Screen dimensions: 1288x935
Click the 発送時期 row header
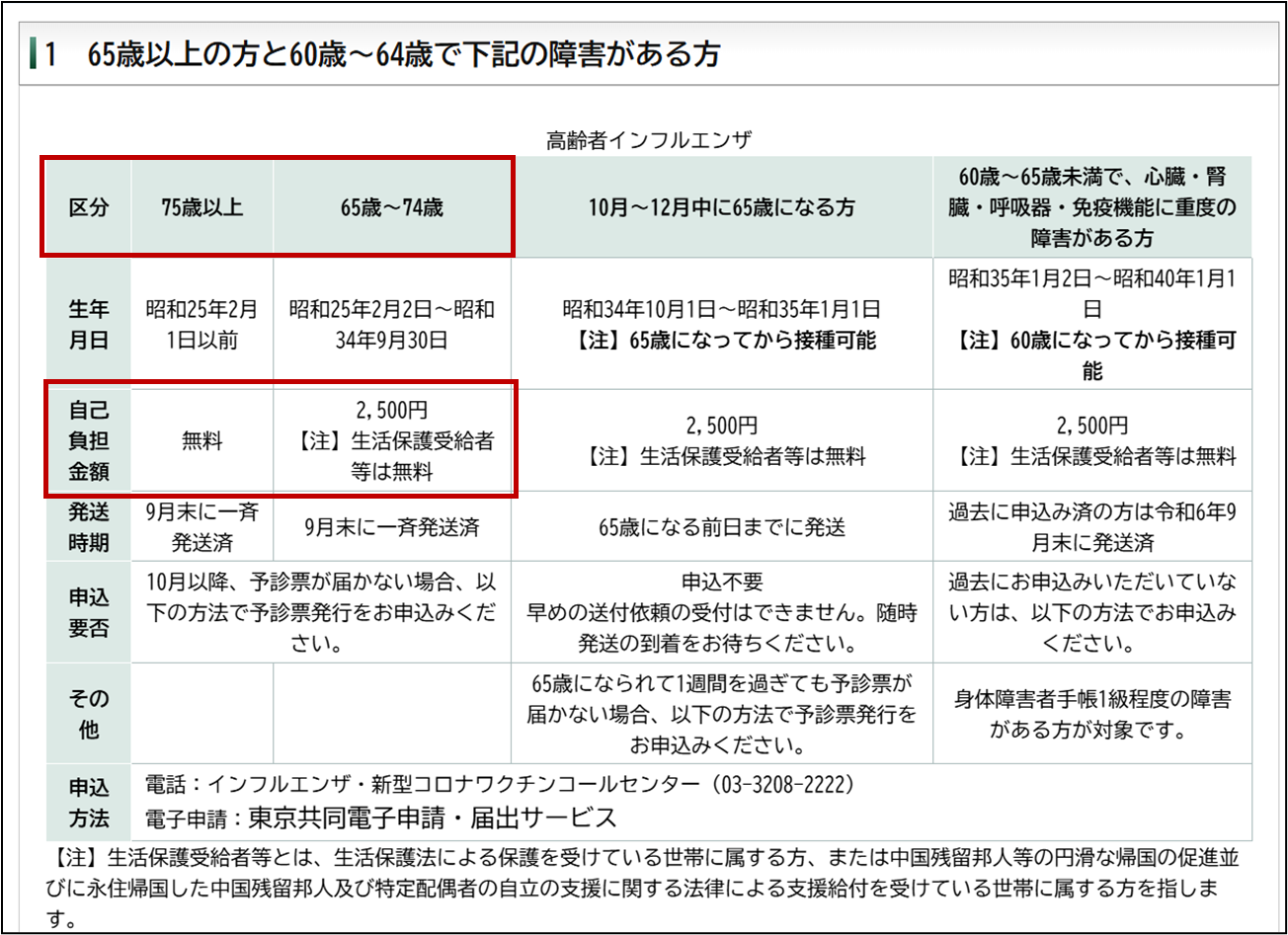coord(88,527)
